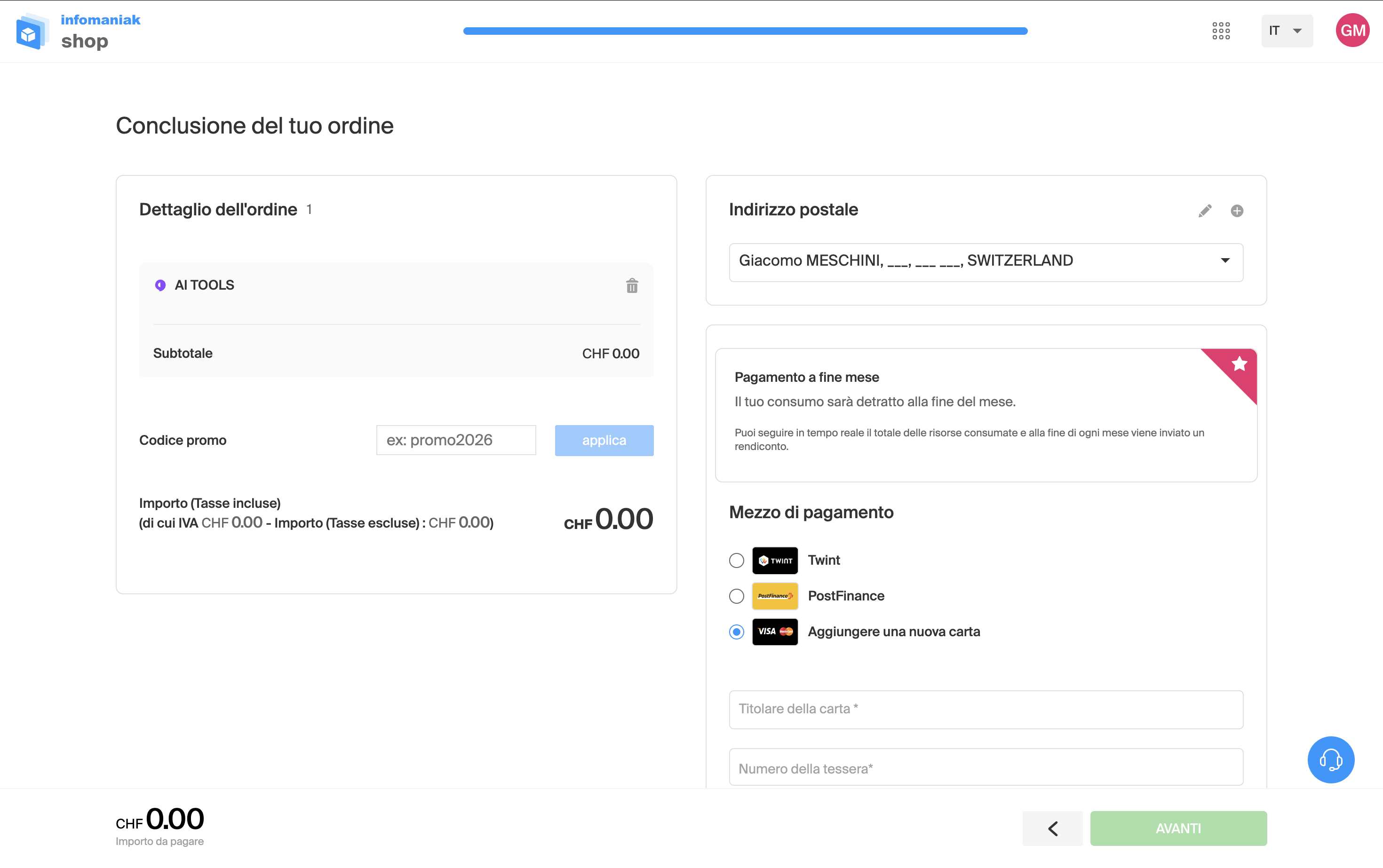Click the Twint logo
The height and width of the screenshot is (868, 1383).
tap(775, 560)
